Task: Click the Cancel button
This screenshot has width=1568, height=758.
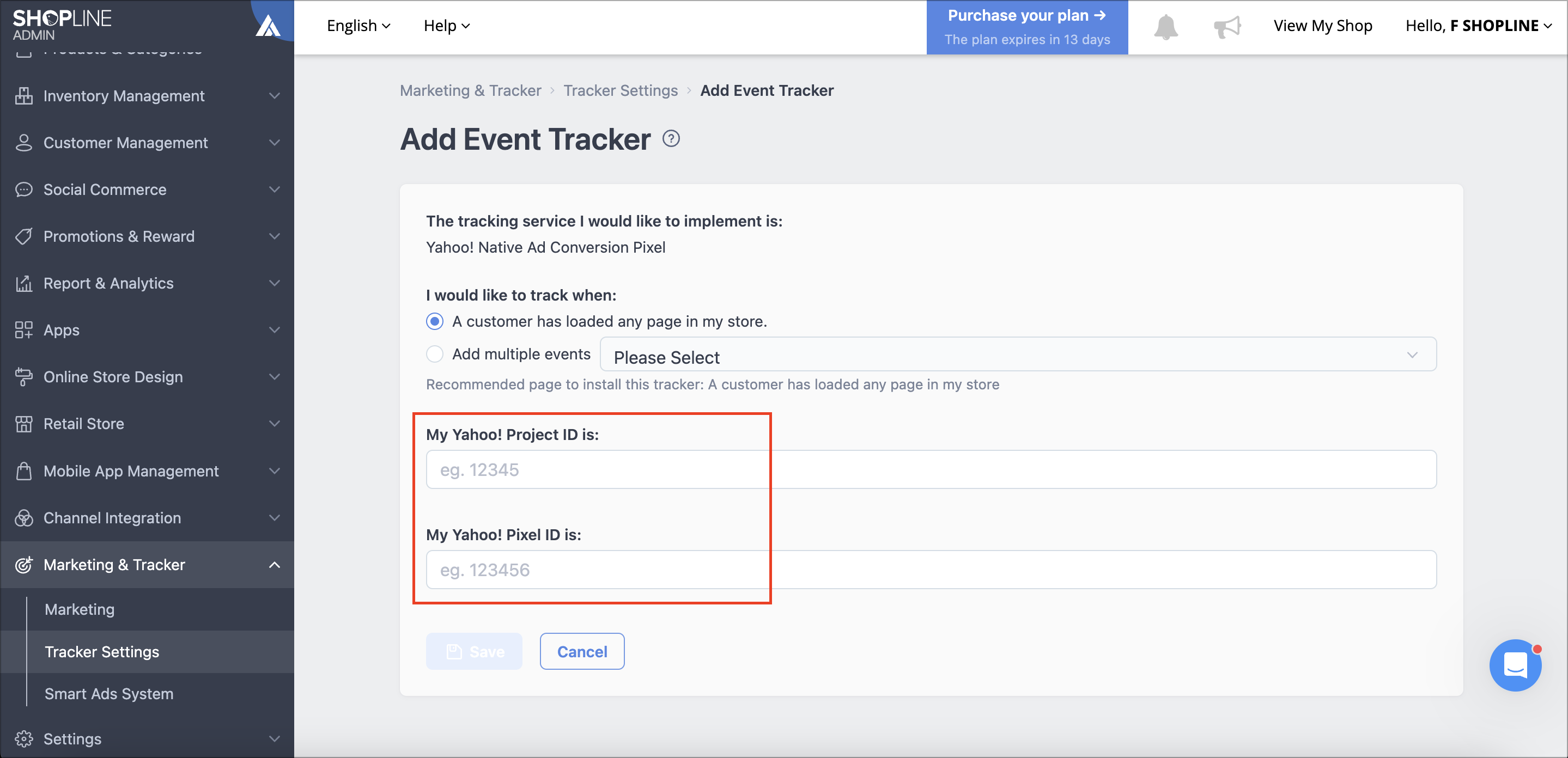Action: coord(582,651)
